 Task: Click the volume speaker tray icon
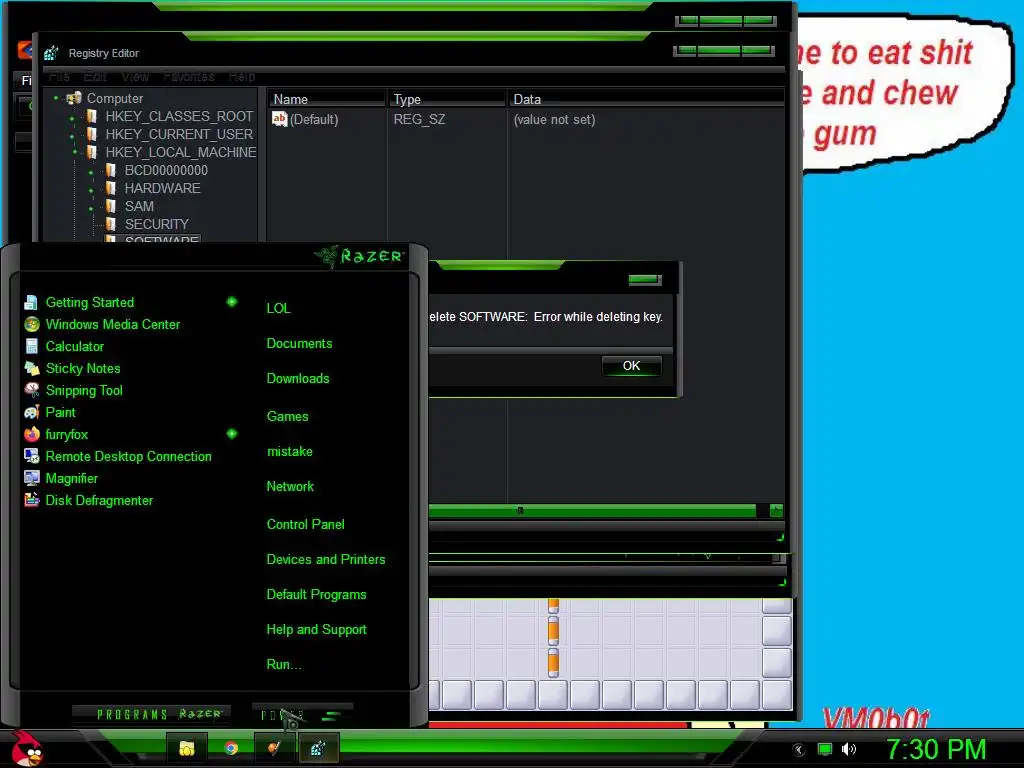point(849,749)
